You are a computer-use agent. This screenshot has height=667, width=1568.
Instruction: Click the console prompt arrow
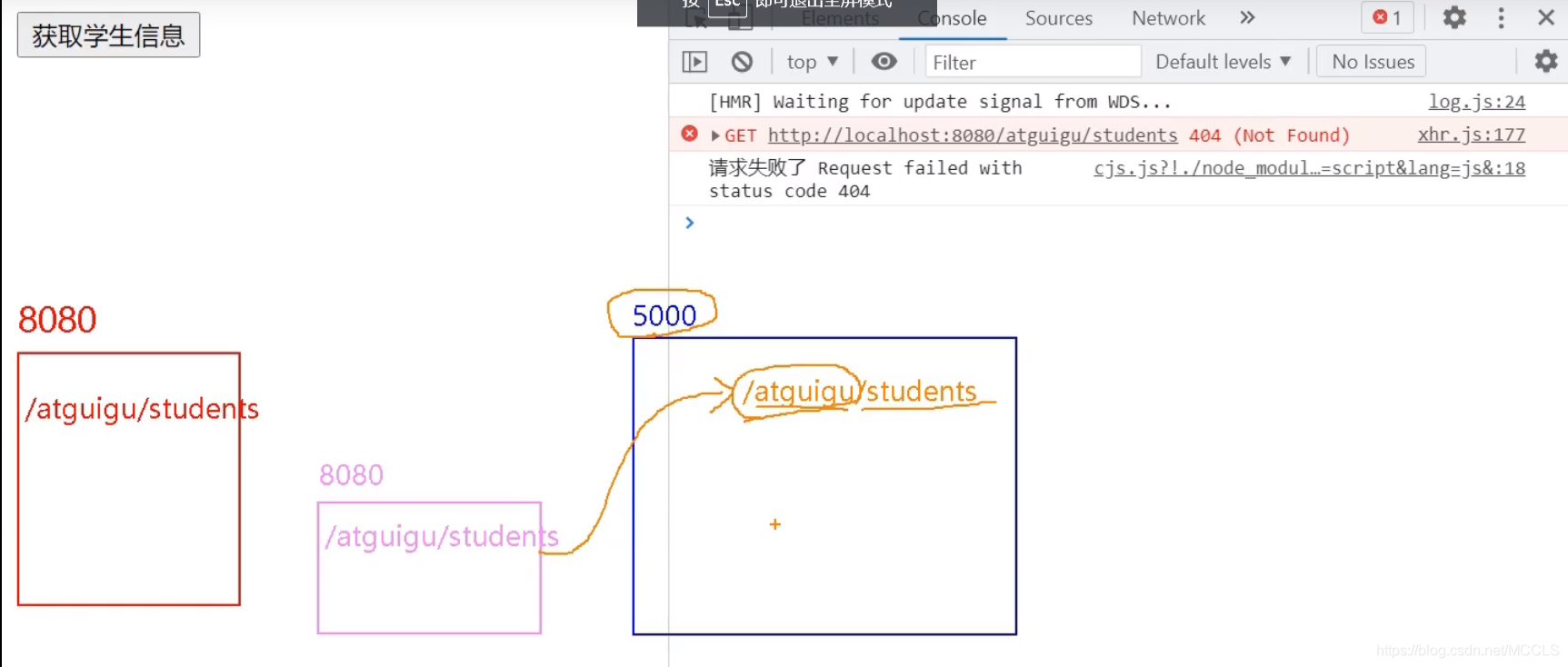[690, 223]
